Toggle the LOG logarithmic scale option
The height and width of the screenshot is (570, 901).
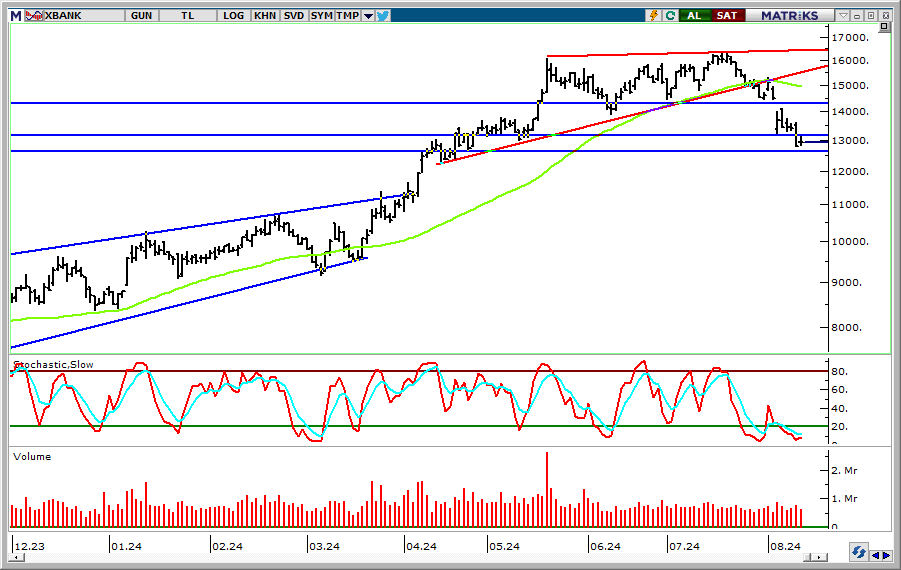pos(234,15)
